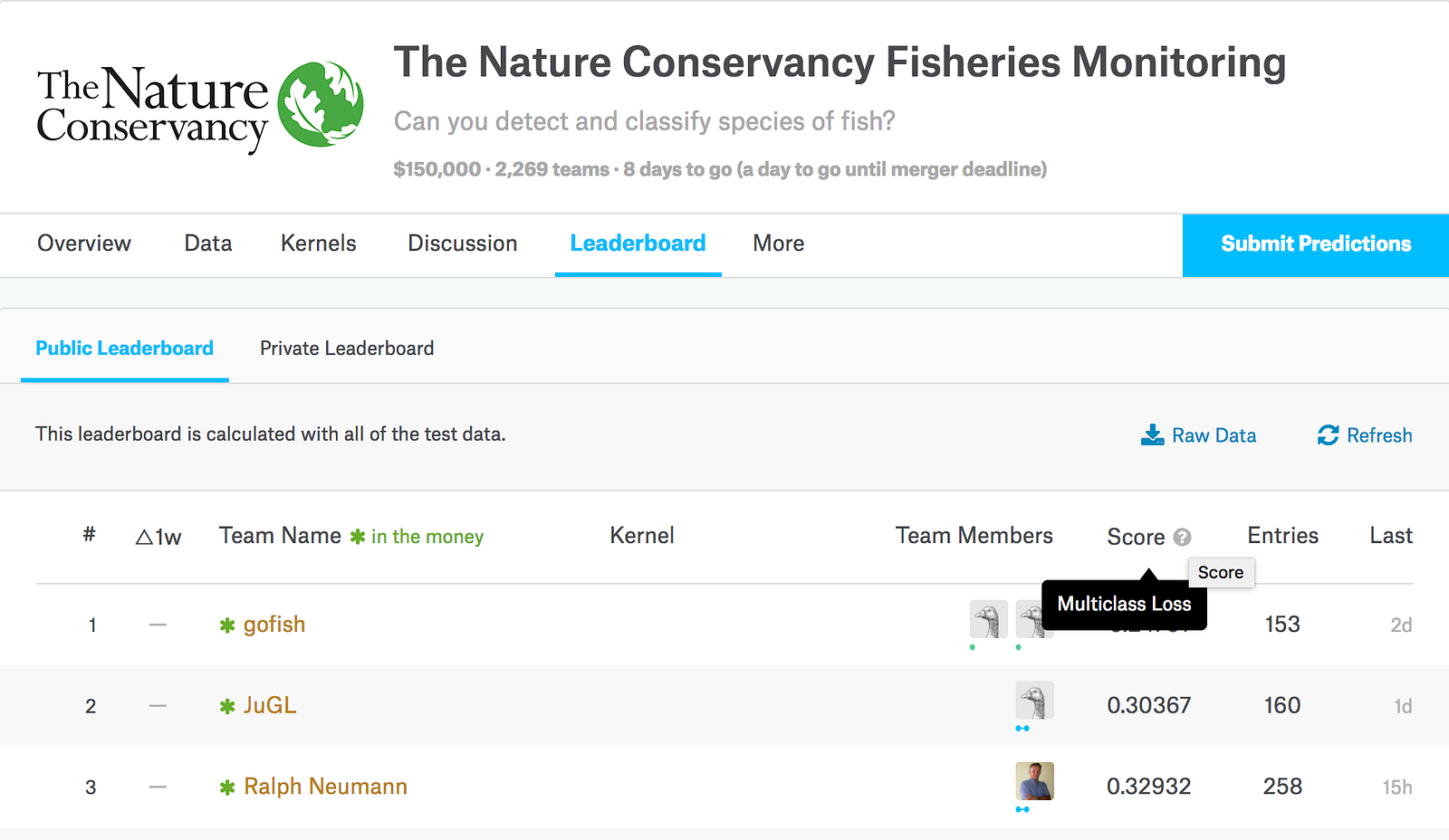Open Ralph Neumann's profile photo

click(1034, 781)
